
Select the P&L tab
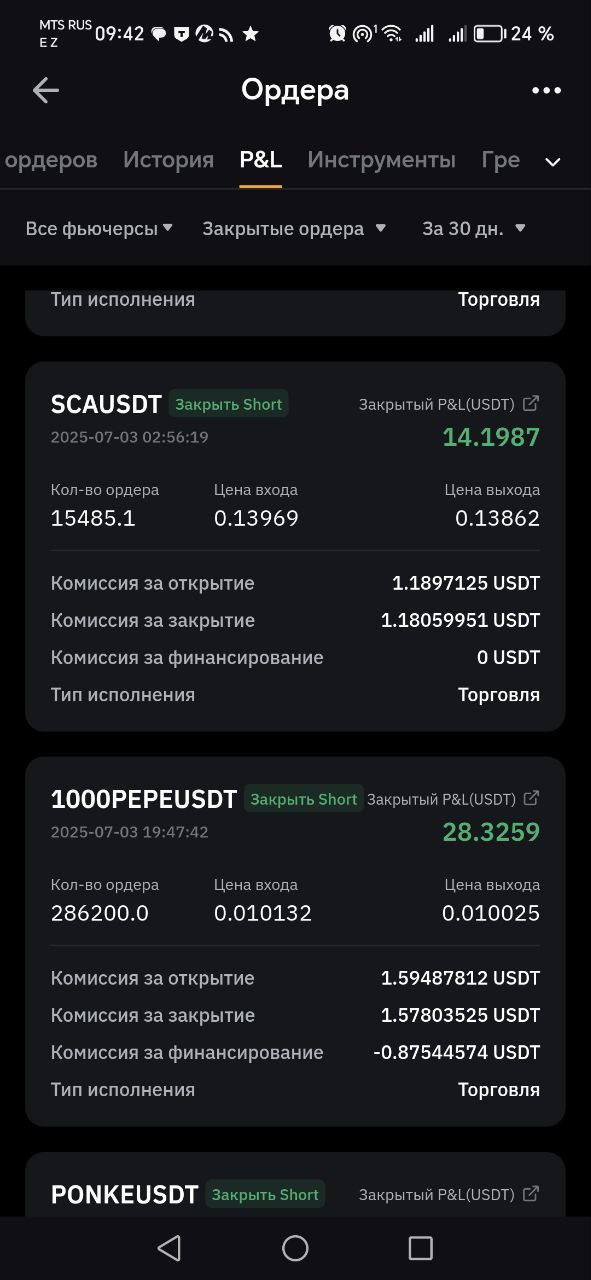pos(260,160)
